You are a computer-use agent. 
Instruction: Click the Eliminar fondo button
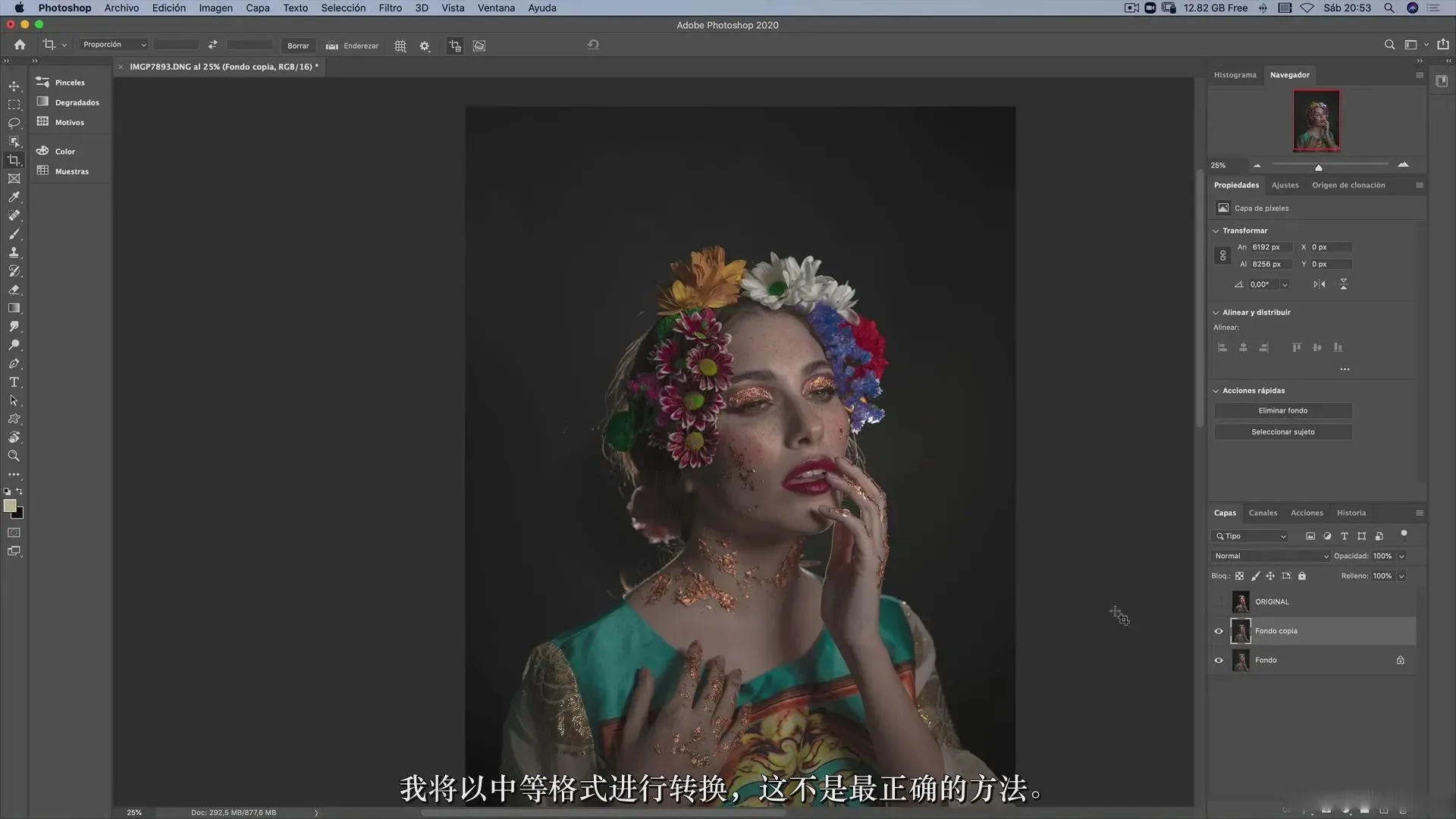click(1282, 410)
